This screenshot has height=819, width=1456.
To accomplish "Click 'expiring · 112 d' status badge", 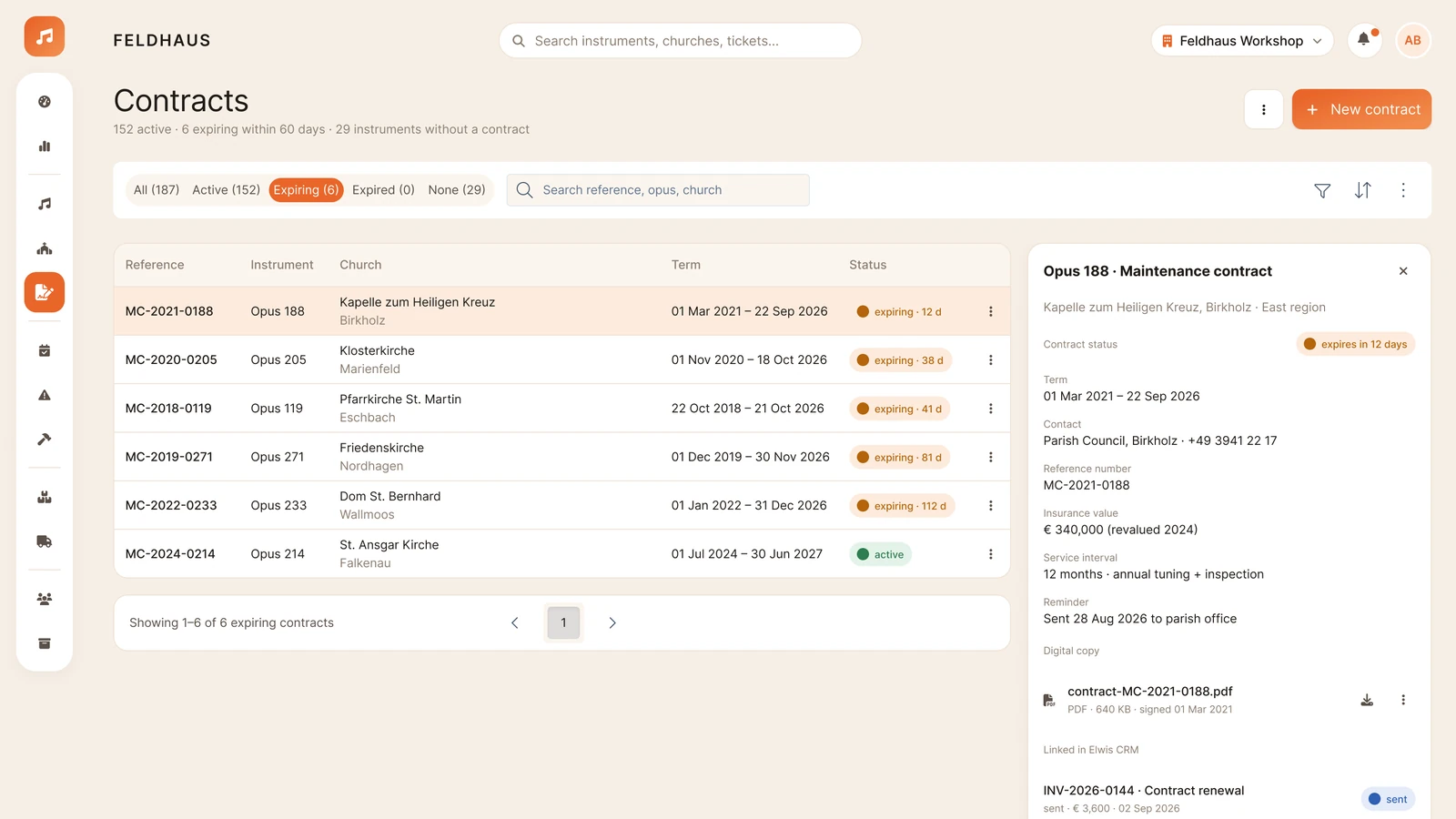I will (x=902, y=506).
